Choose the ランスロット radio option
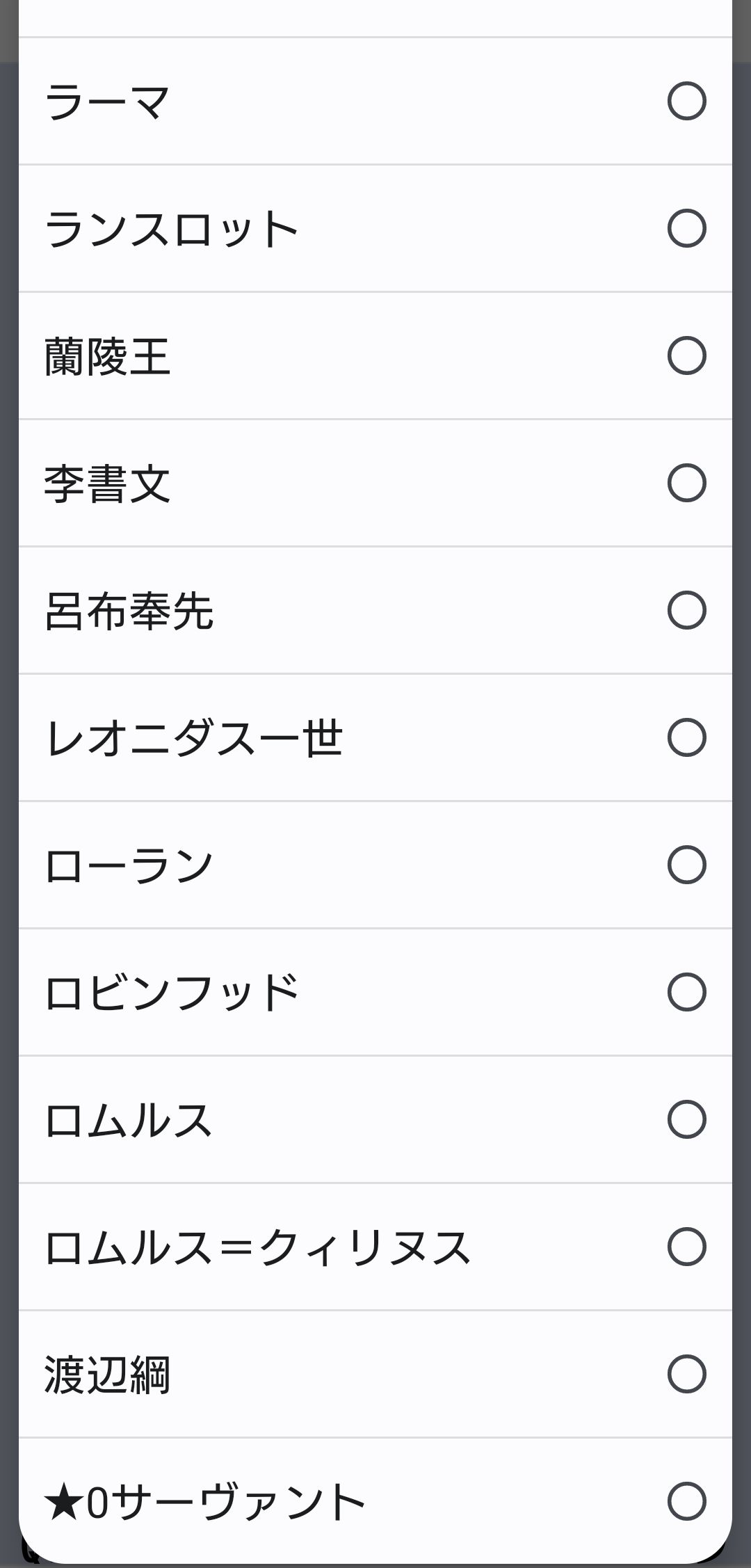The image size is (751, 1568). point(686,229)
